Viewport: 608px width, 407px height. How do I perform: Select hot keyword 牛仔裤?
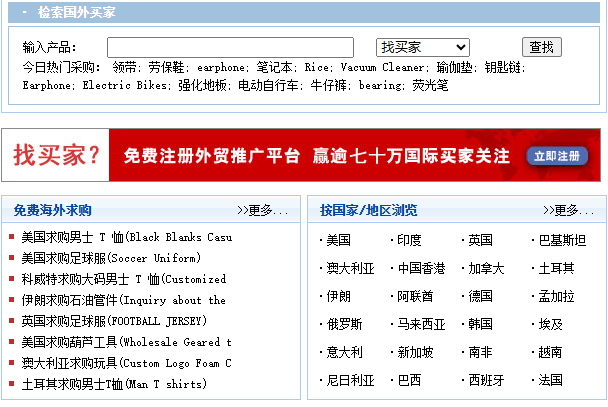click(x=328, y=85)
